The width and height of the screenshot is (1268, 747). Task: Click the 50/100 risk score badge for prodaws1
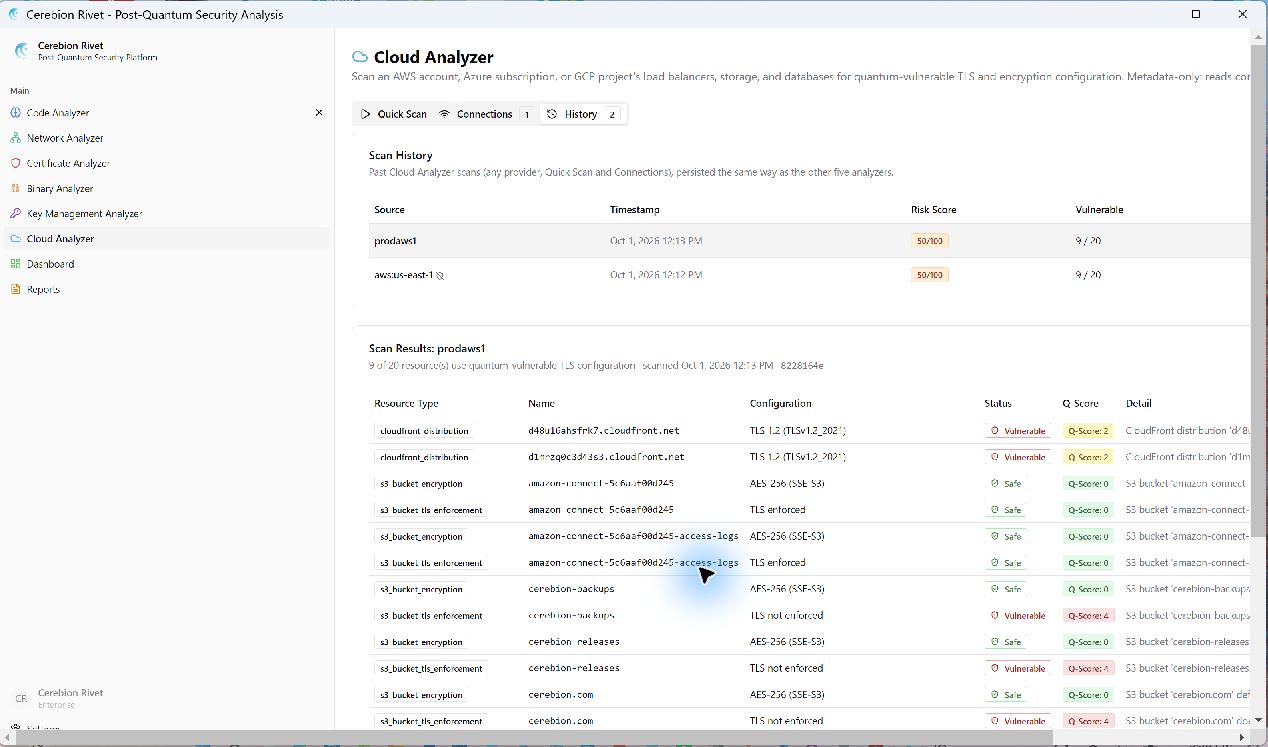[x=930, y=241]
